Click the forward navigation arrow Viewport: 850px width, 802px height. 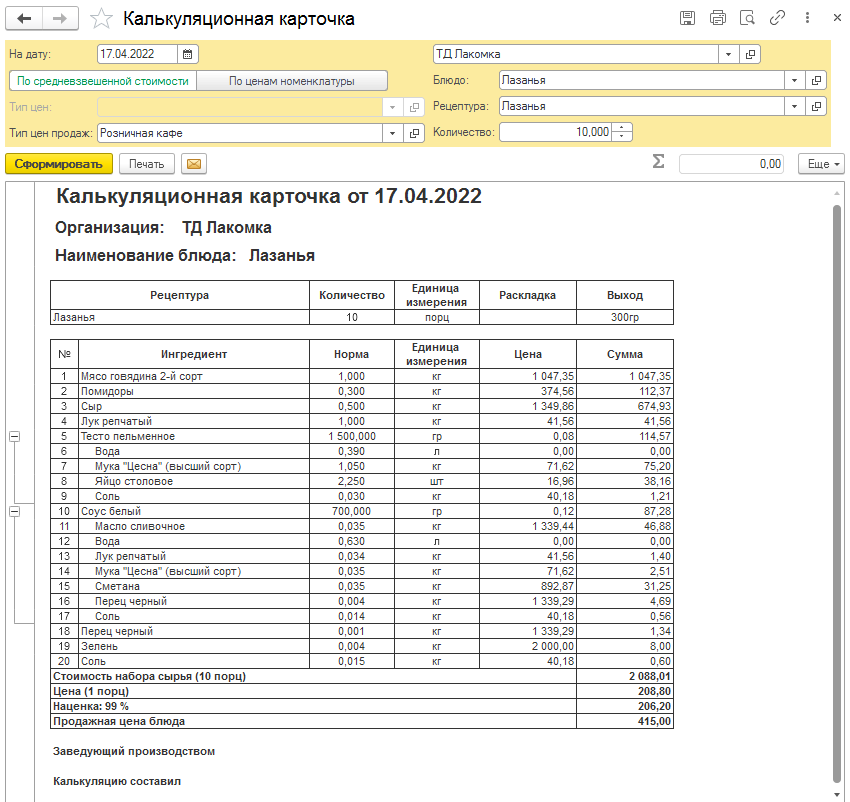(60, 19)
